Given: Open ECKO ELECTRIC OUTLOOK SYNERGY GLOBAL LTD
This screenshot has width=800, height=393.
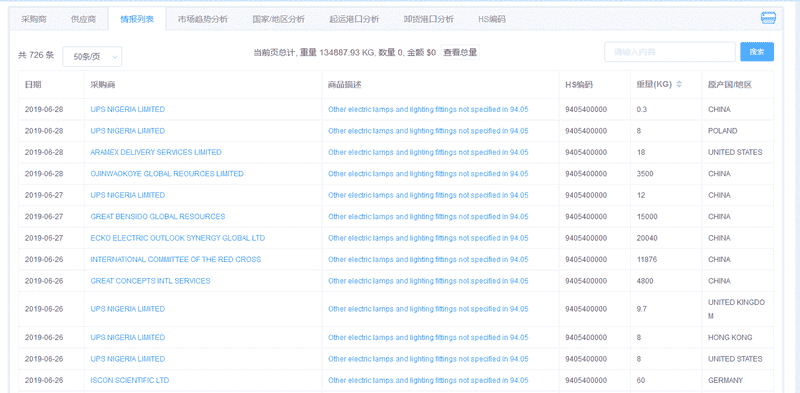Looking at the screenshot, I should pyautogui.click(x=178, y=238).
